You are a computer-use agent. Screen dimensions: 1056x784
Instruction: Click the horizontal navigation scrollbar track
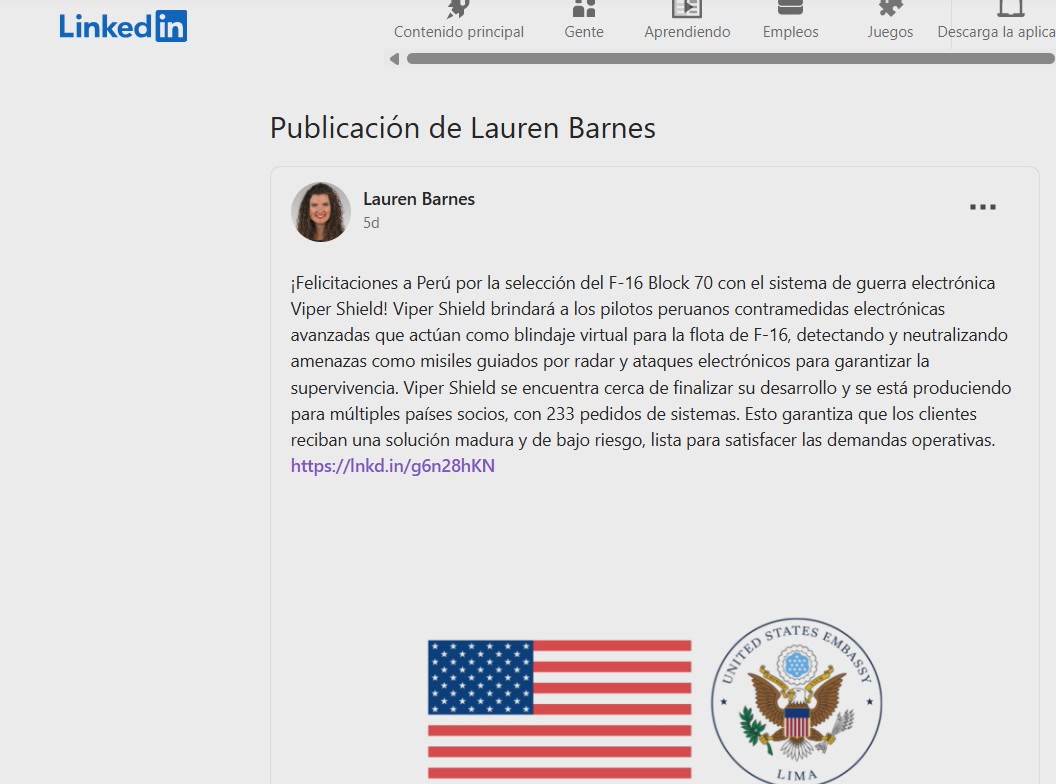click(x=731, y=59)
